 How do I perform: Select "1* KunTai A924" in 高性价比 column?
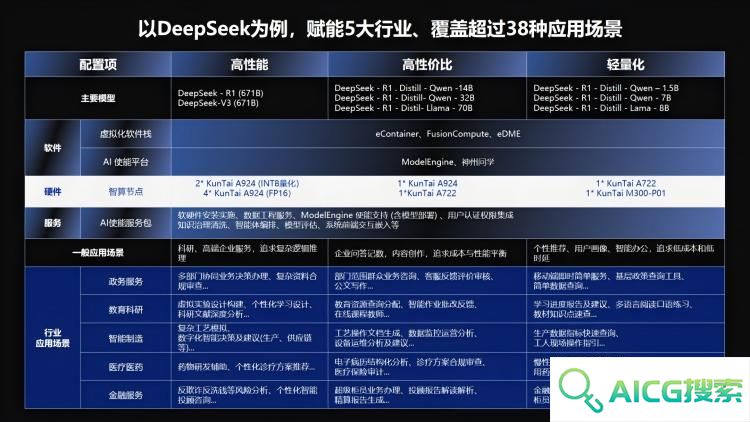click(x=428, y=183)
